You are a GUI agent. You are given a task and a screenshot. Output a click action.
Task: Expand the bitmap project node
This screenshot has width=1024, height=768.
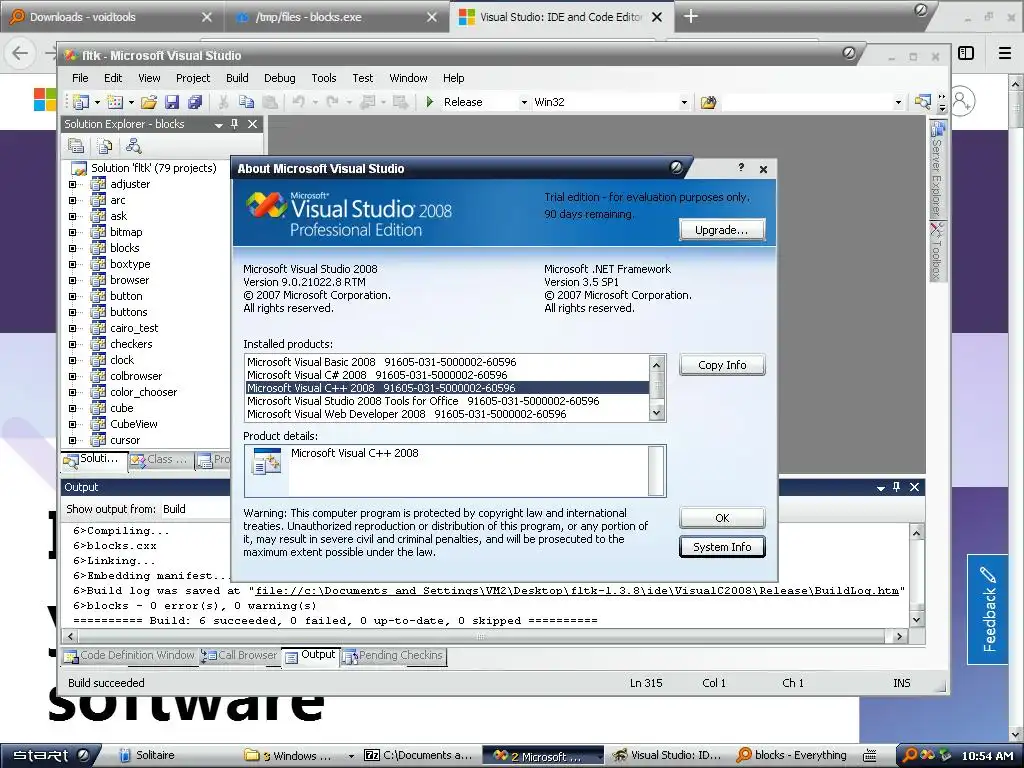click(x=72, y=232)
